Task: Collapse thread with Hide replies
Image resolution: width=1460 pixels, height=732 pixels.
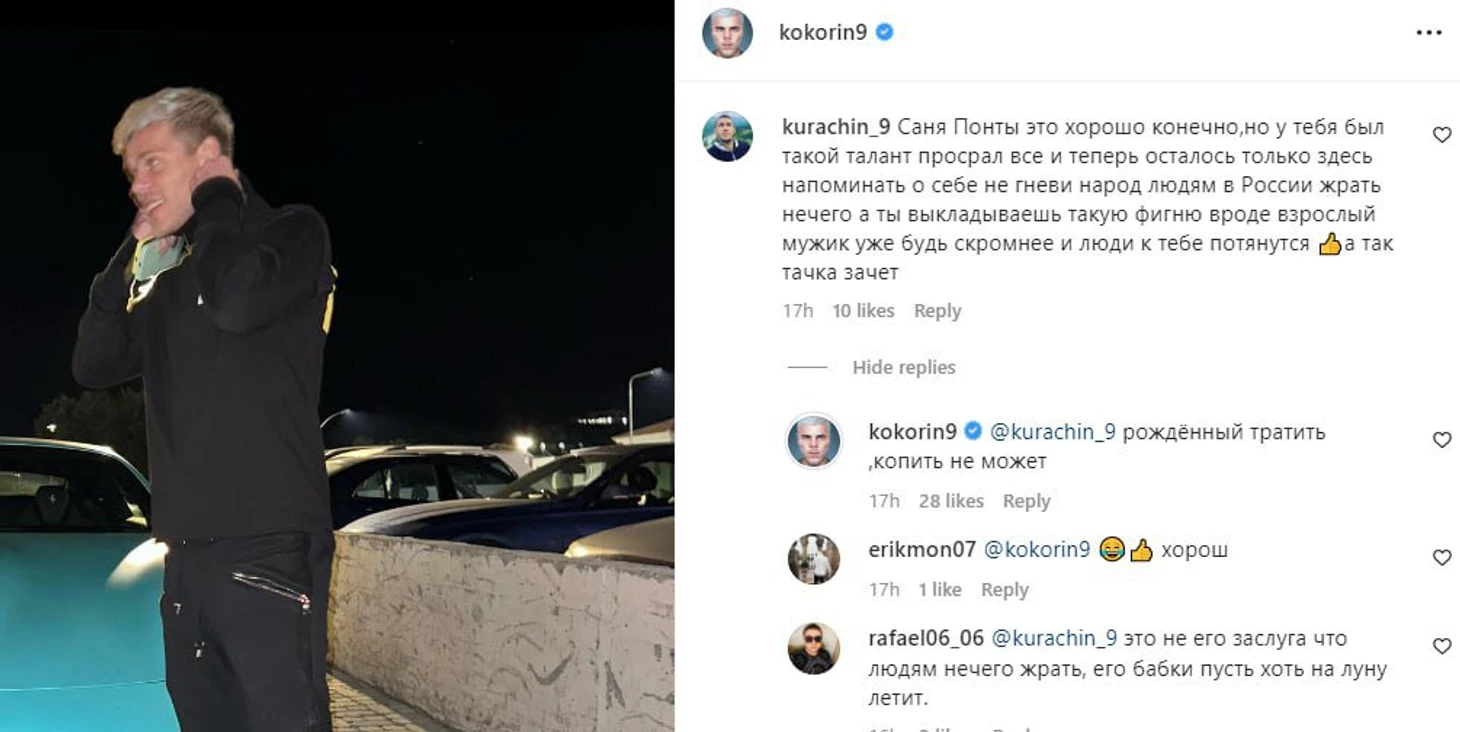Action: pyautogui.click(x=903, y=368)
